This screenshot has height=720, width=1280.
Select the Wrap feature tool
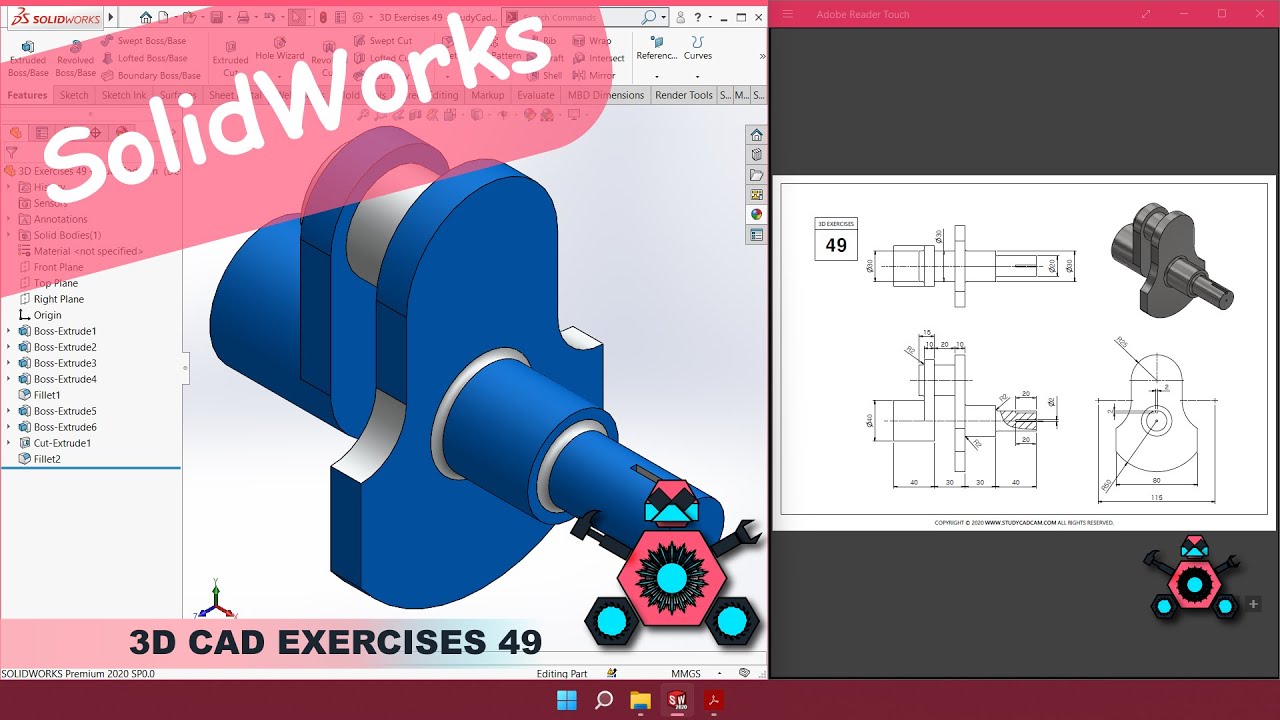point(592,41)
